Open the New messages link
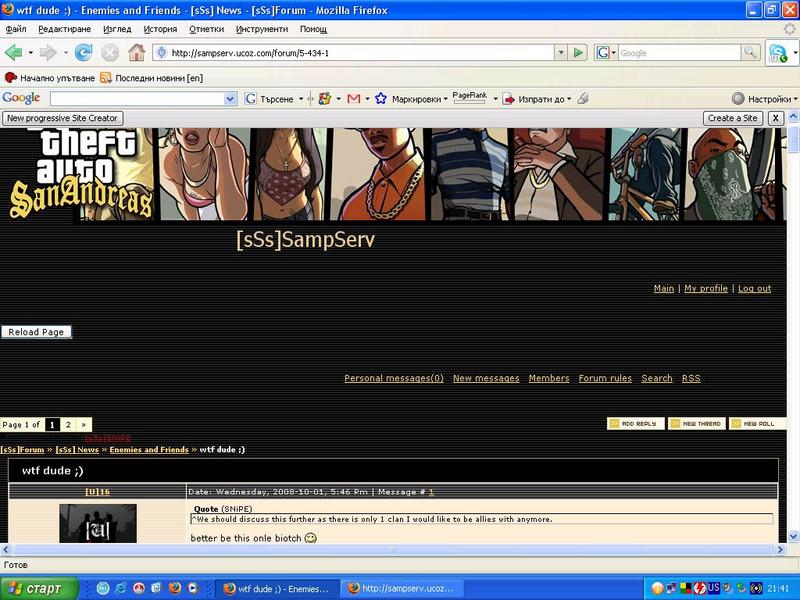This screenshot has height=600, width=800. [486, 378]
